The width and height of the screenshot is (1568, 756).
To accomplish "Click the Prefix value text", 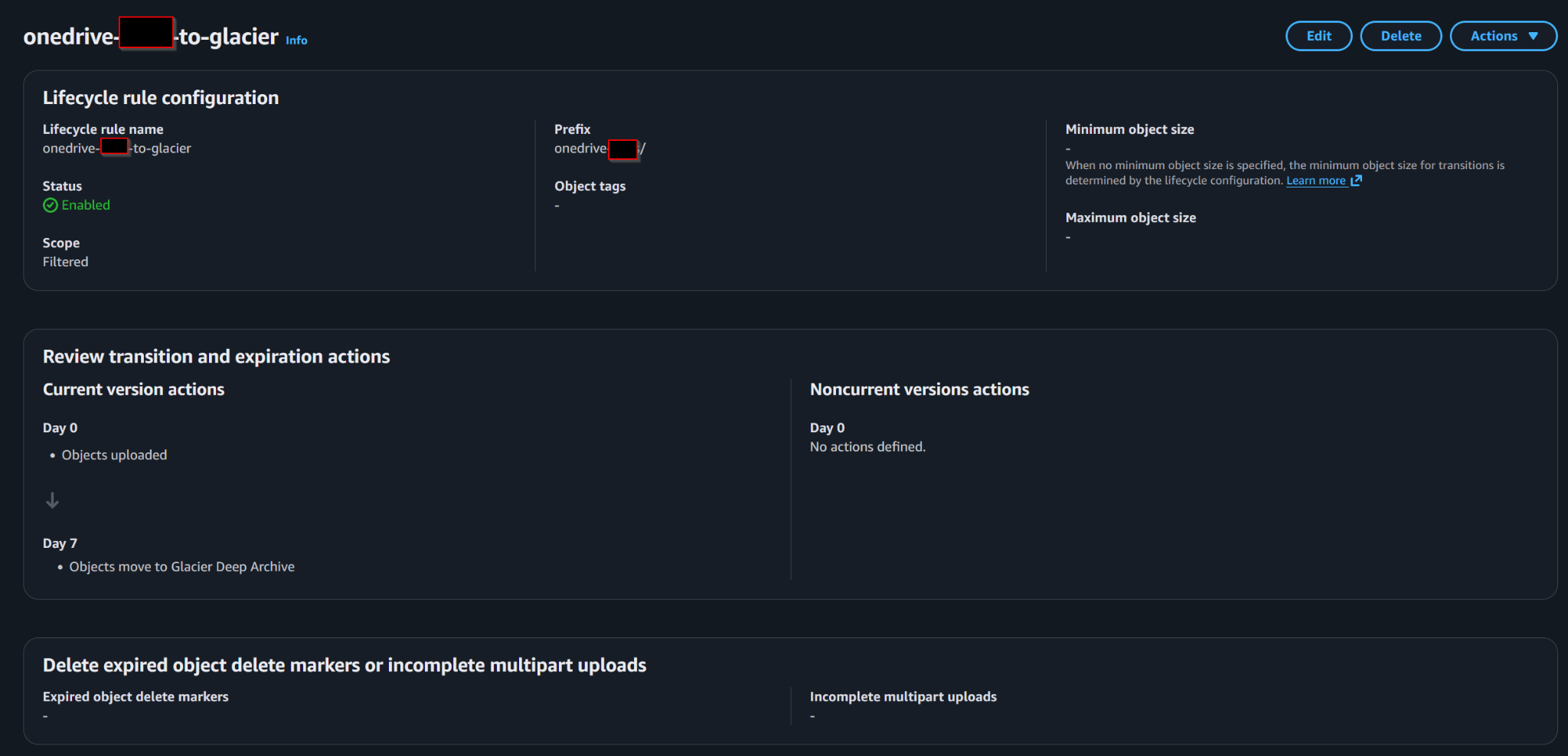I will (x=599, y=148).
